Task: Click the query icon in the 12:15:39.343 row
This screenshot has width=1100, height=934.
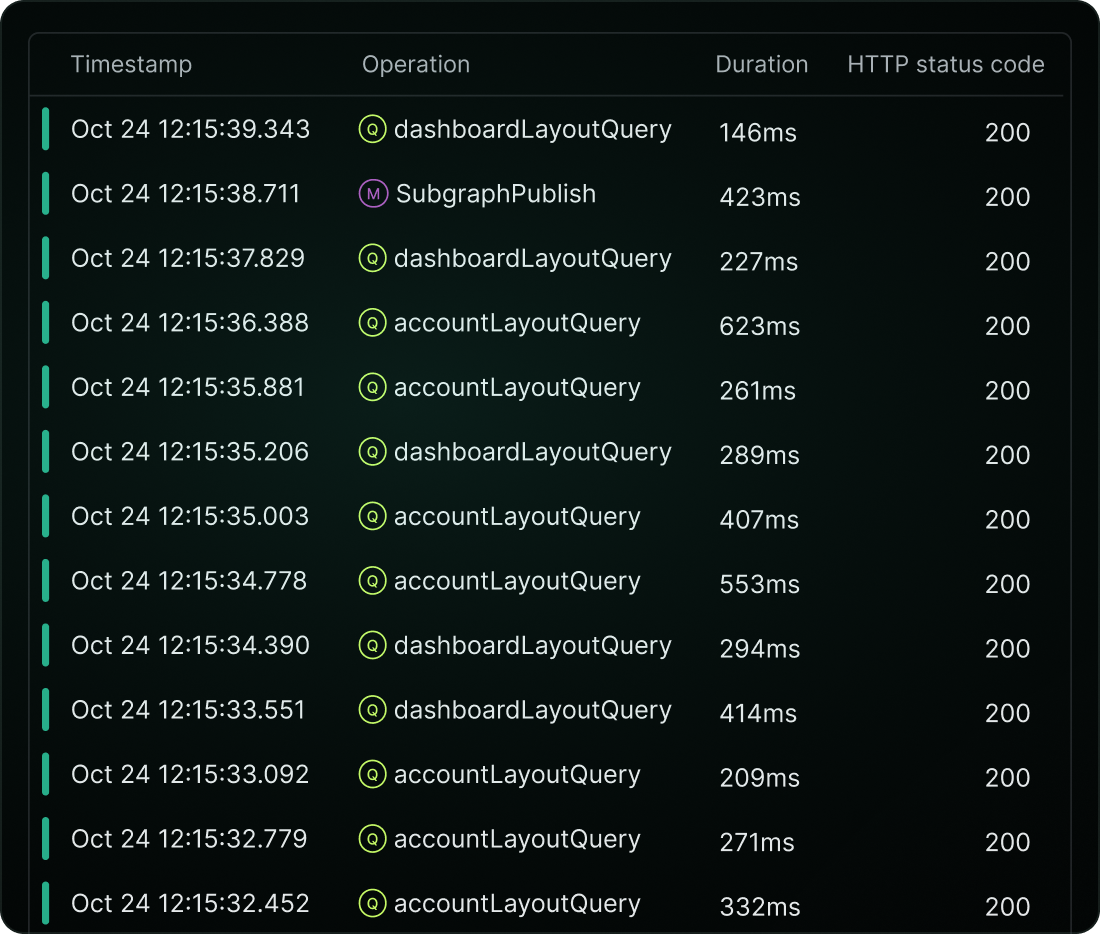Action: [x=373, y=129]
